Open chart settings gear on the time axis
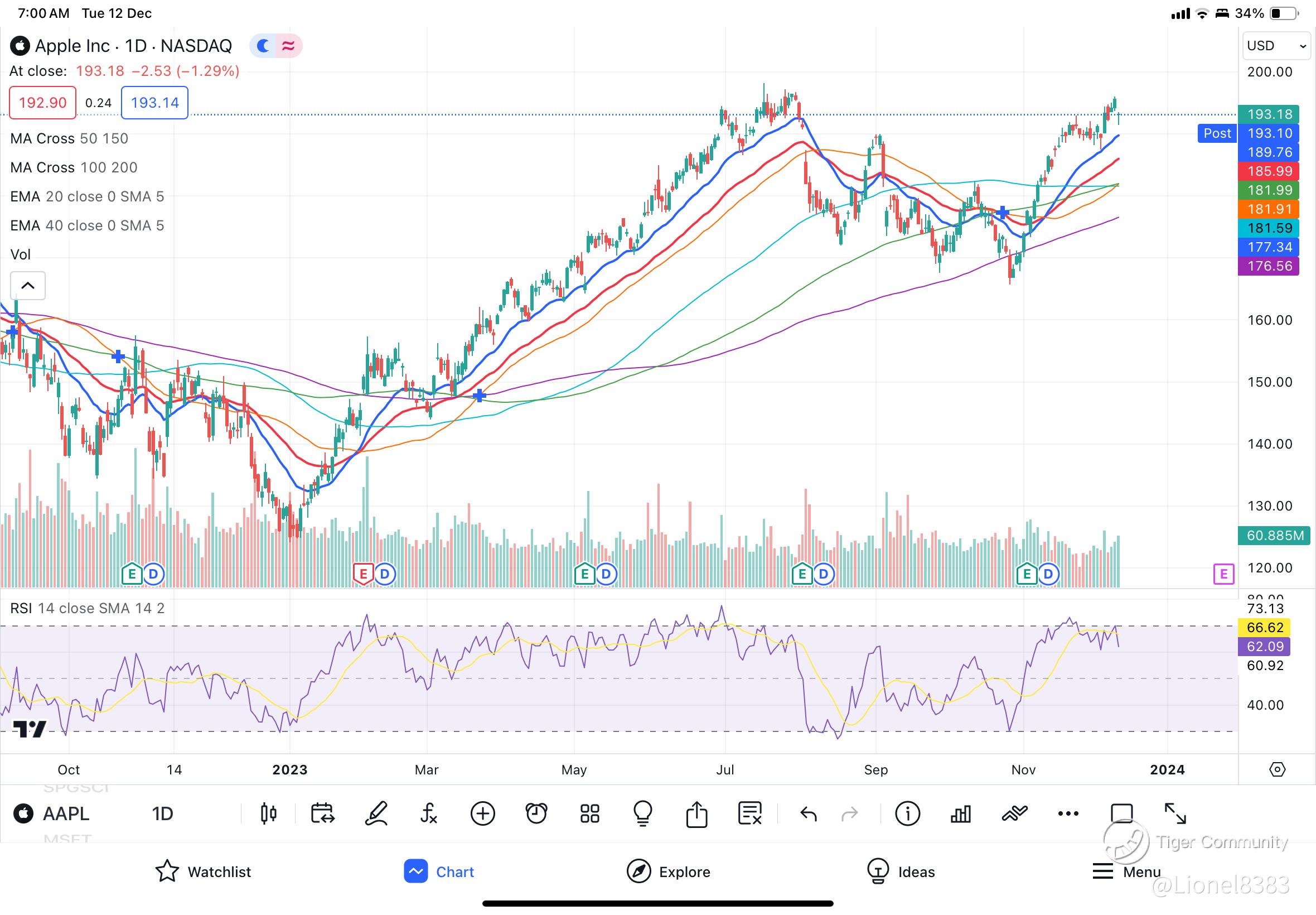Image resolution: width=1316 pixels, height=915 pixels. 1277,769
